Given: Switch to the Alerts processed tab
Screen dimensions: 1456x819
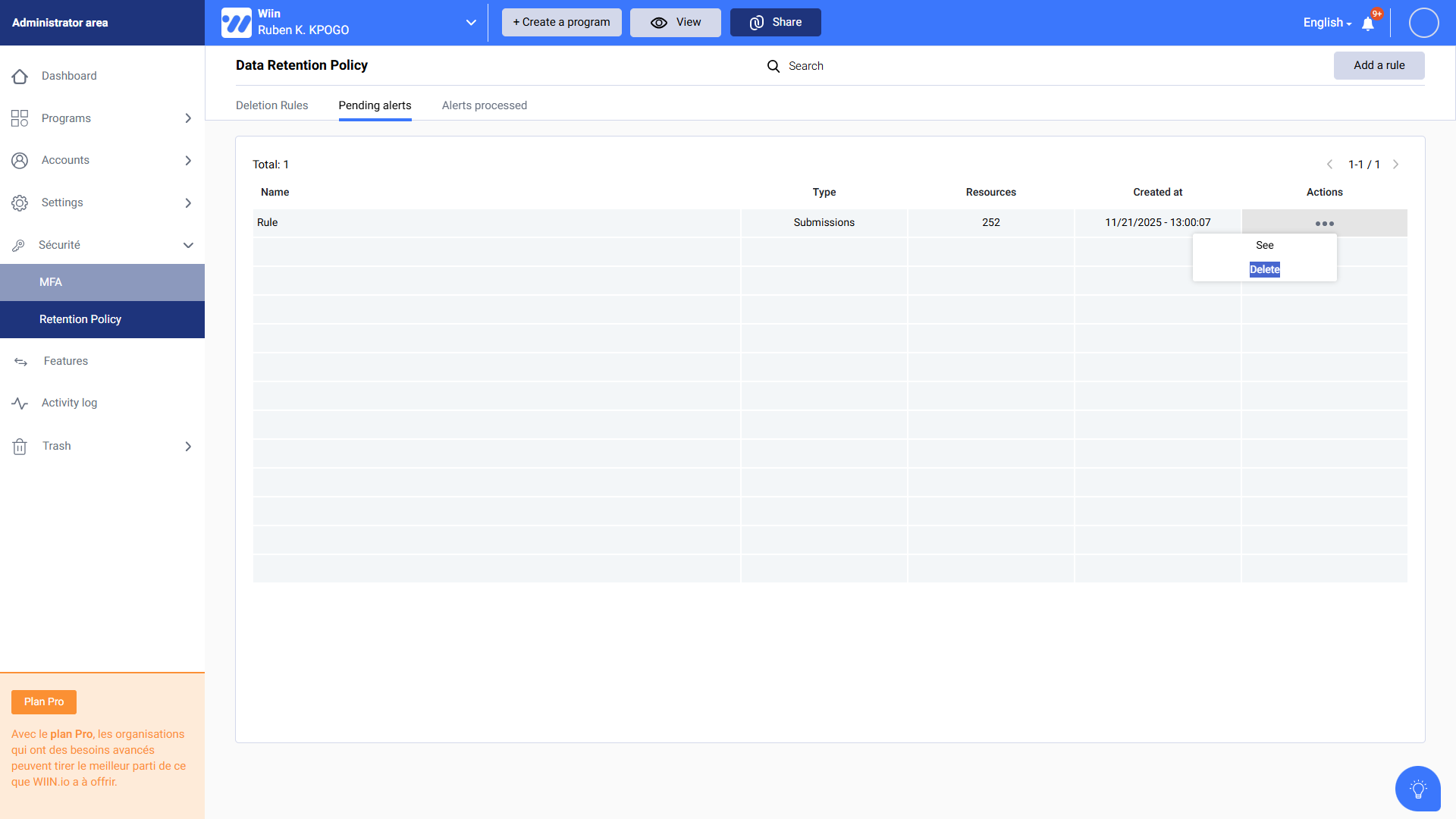Looking at the screenshot, I should [x=484, y=105].
